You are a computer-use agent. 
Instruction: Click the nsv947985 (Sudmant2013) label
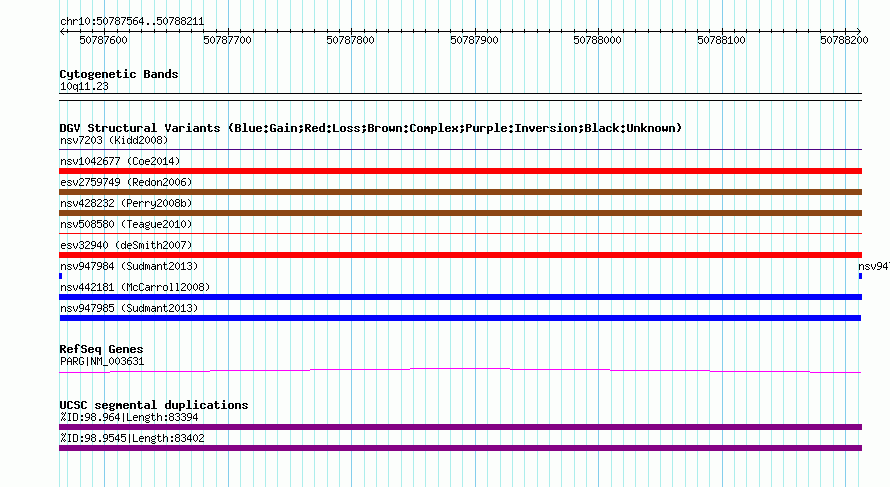coord(129,308)
